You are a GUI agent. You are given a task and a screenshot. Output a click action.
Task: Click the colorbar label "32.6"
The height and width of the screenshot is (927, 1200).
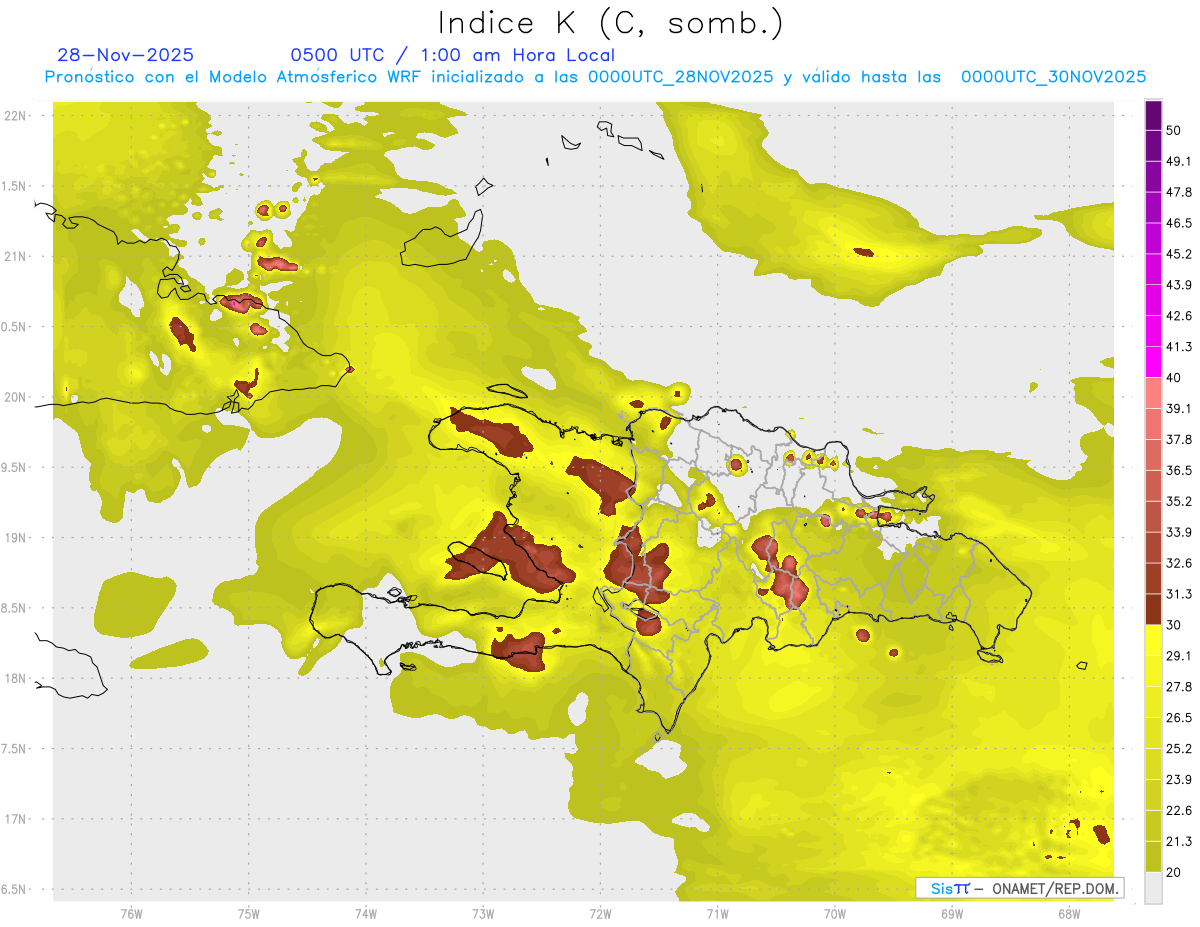click(x=1178, y=563)
